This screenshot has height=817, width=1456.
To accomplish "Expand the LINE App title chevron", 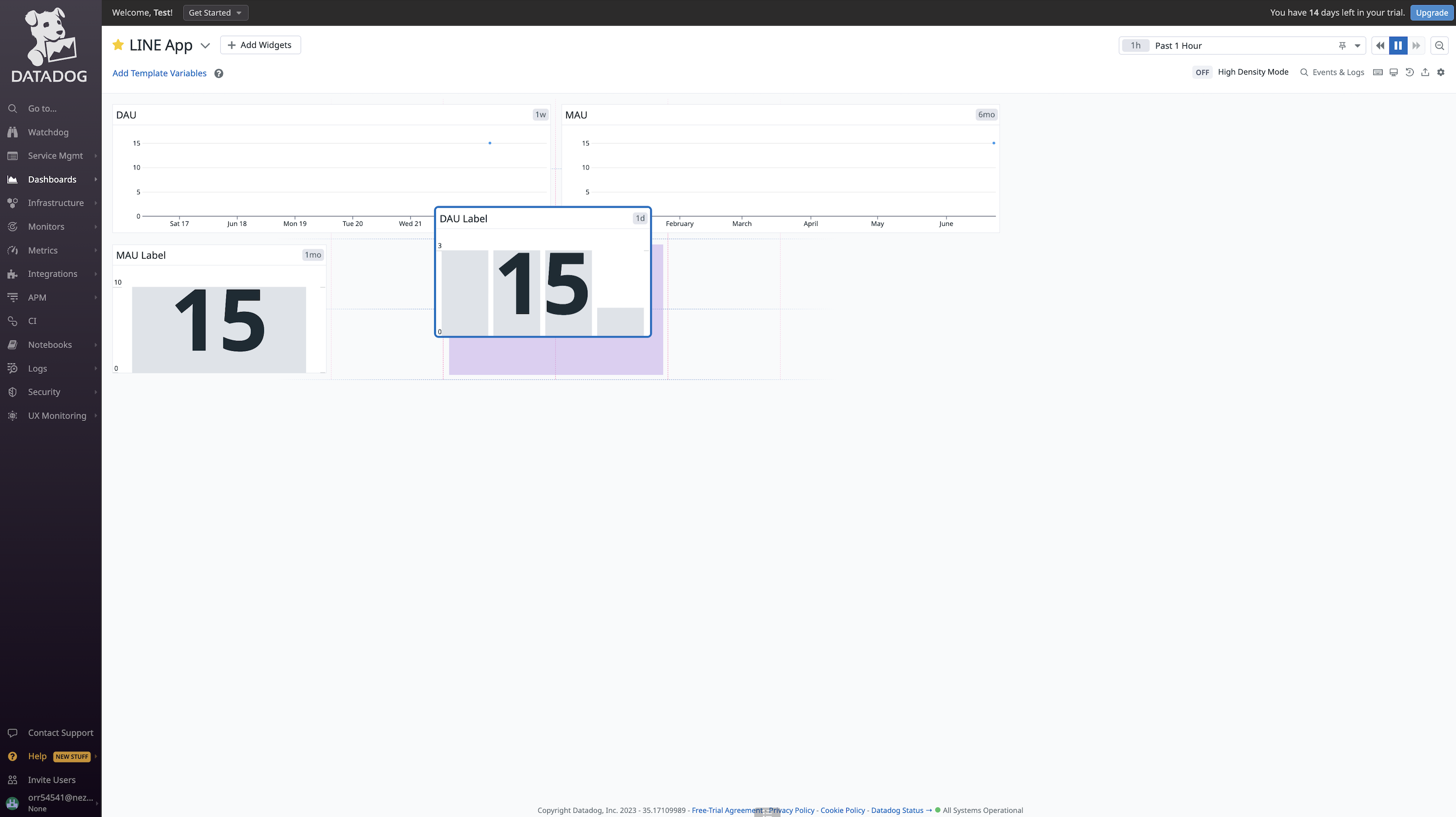I will (205, 46).
